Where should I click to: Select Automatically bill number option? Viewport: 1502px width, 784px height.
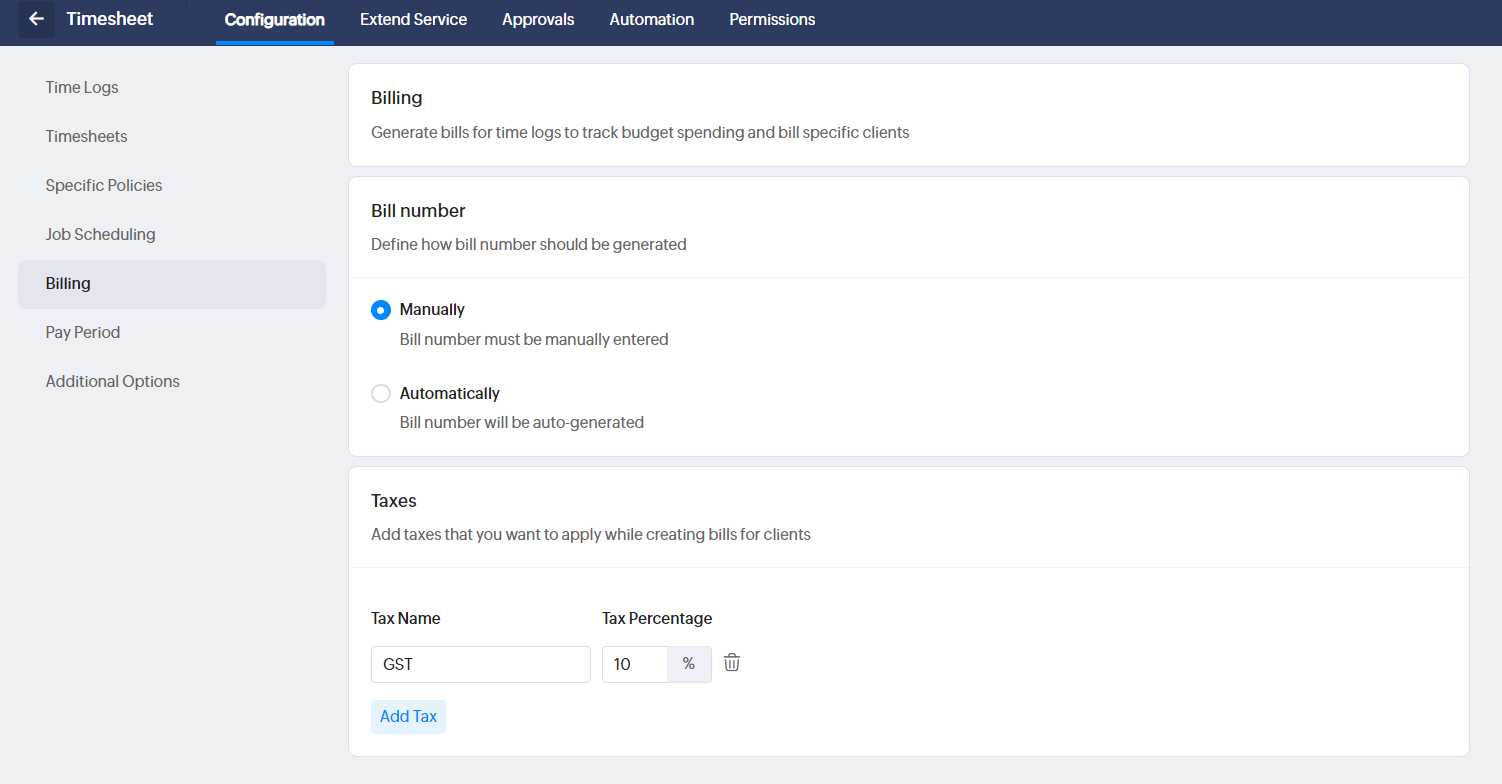coord(381,394)
